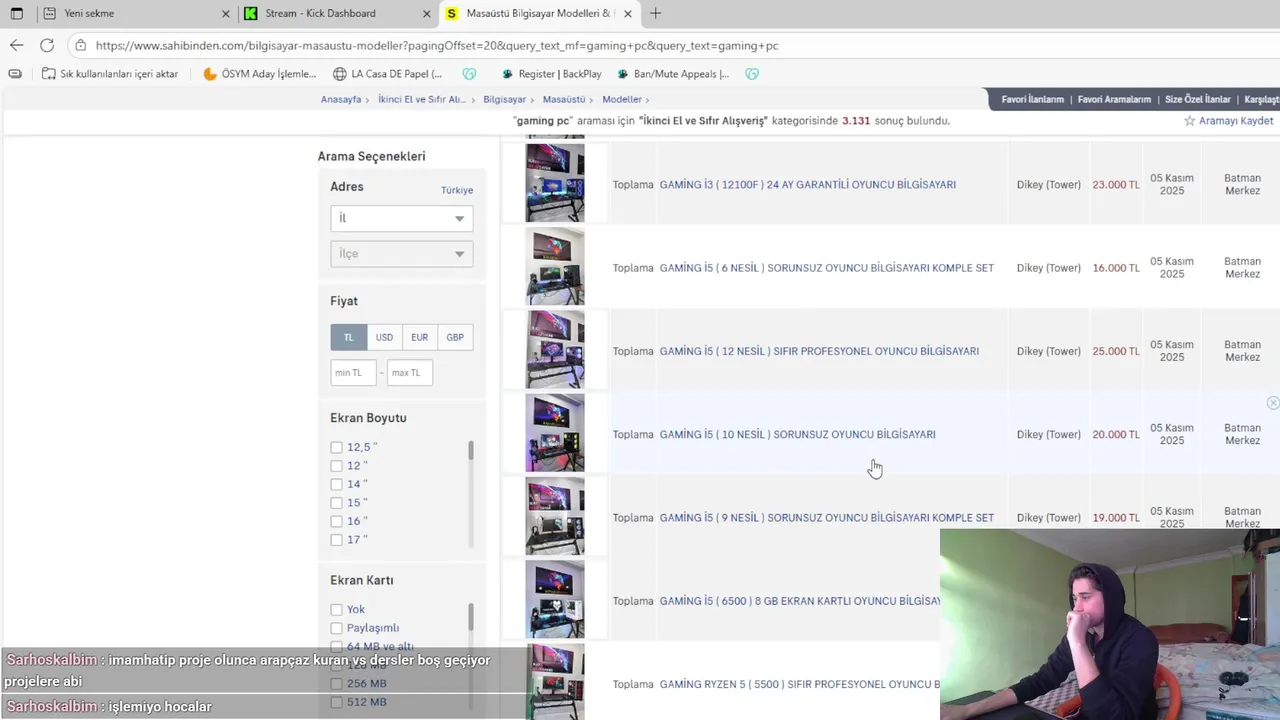Open GAMİNG İ3 (12100F) 24 AY GARANTİLİ listing title
Image resolution: width=1280 pixels, height=720 pixels.
coord(808,185)
